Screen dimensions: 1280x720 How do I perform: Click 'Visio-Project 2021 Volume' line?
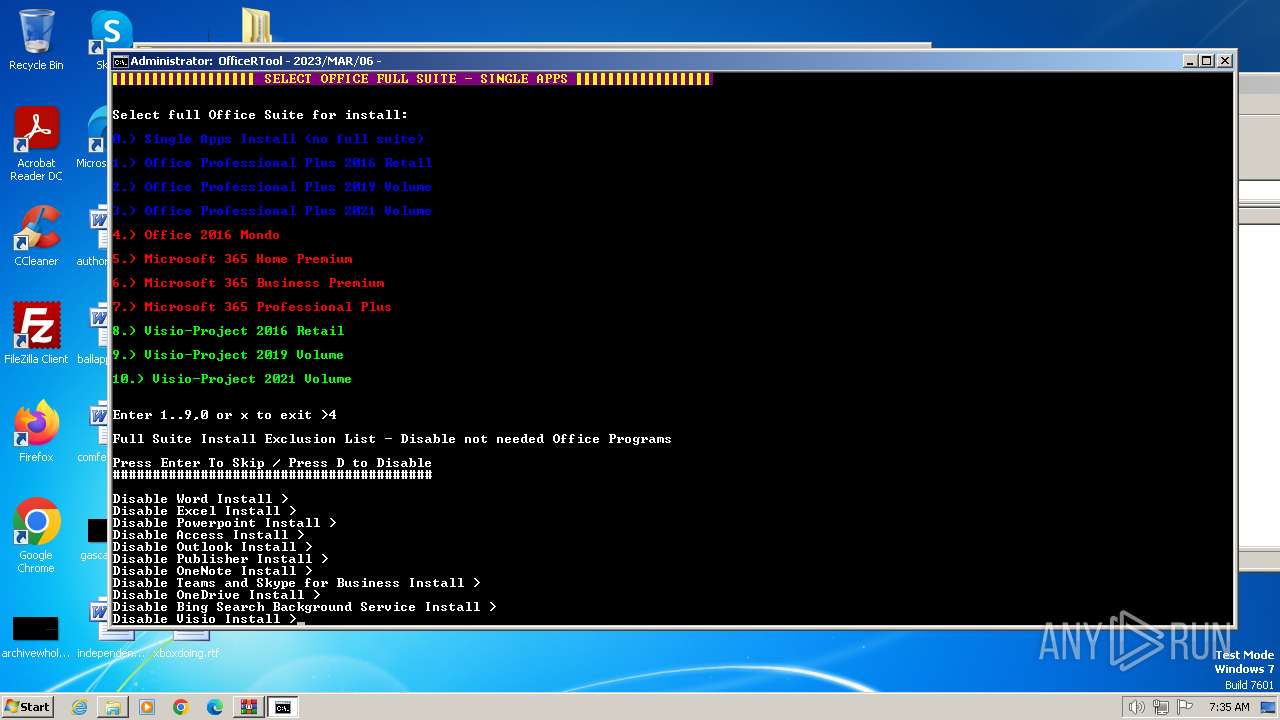232,379
